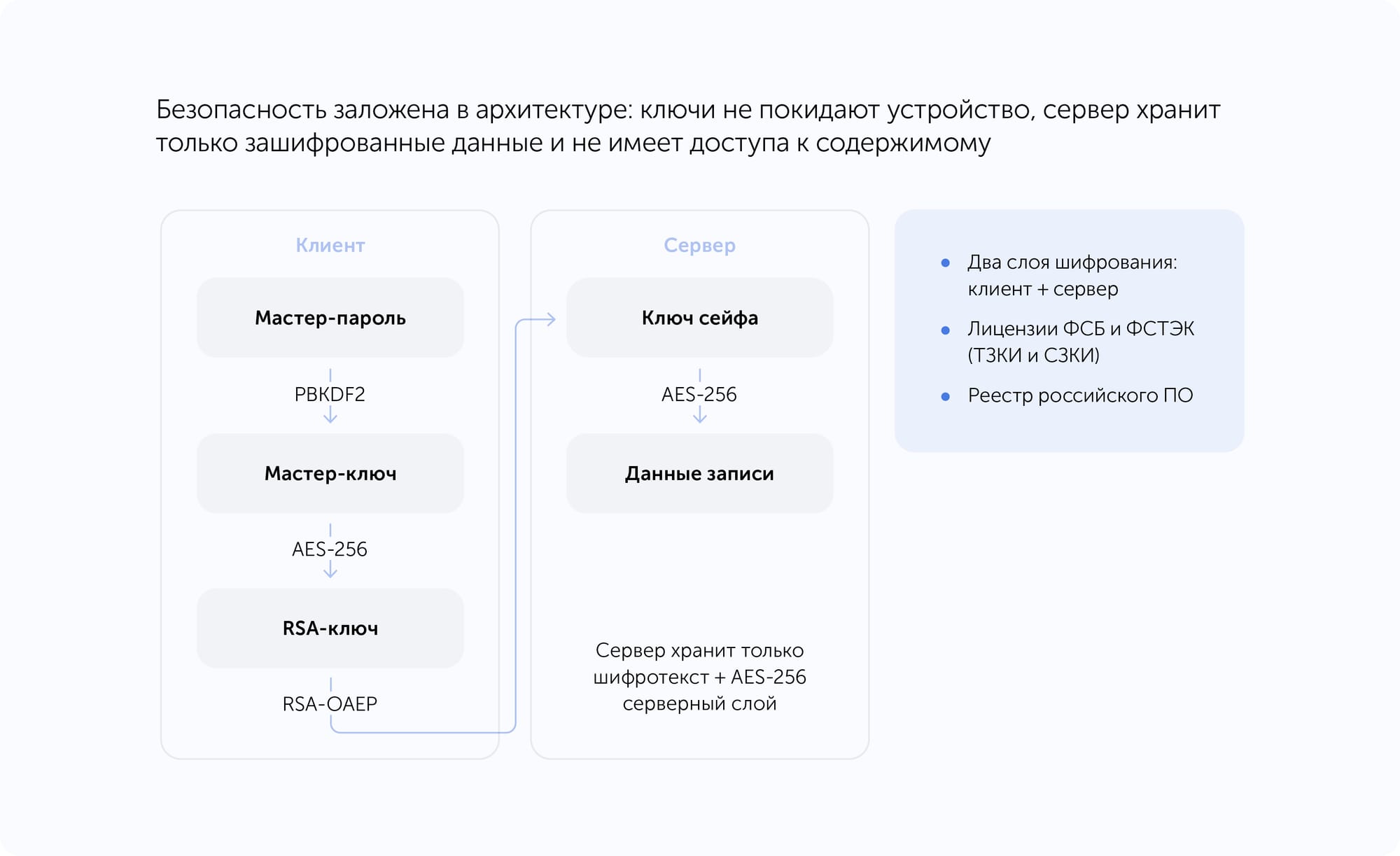Expand the arrow below the server AES-256 label

[x=699, y=416]
